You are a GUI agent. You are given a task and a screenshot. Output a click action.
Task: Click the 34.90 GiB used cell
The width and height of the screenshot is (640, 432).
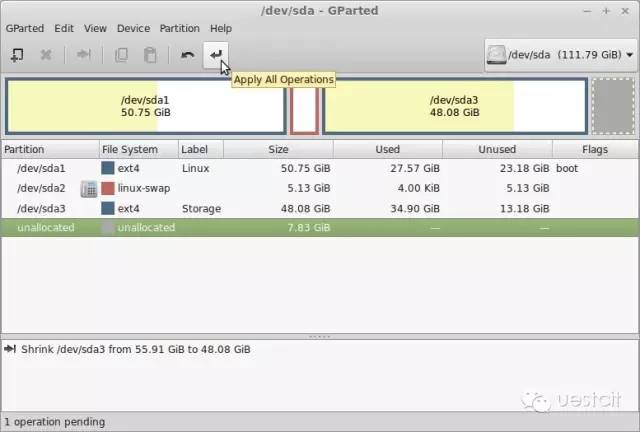pos(415,209)
